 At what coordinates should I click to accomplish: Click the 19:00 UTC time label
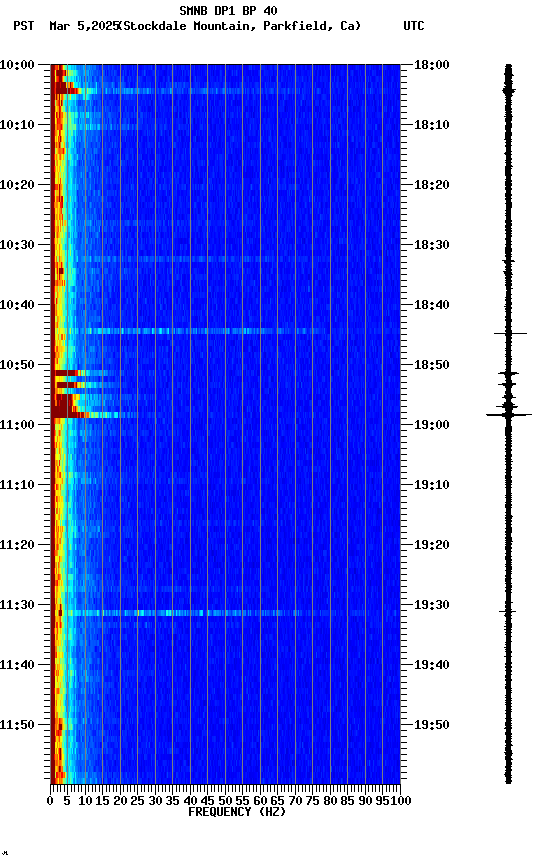tap(432, 425)
